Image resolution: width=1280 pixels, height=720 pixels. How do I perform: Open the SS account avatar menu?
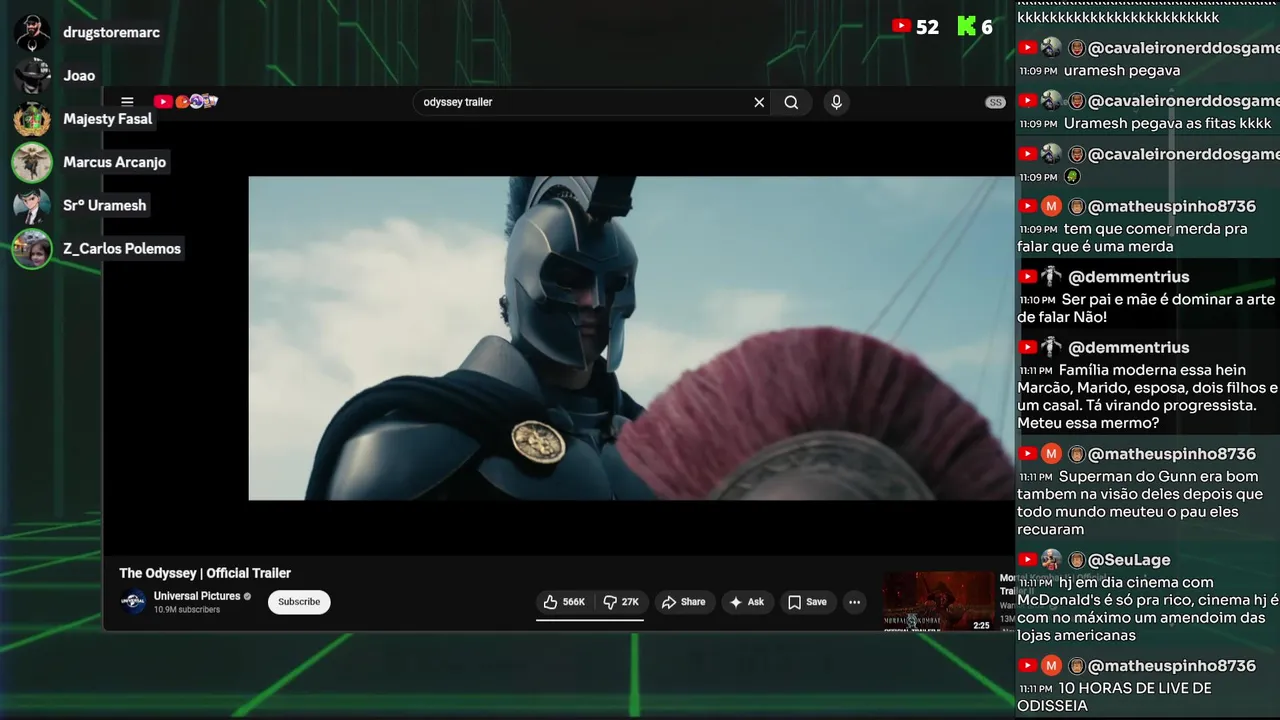(x=995, y=102)
